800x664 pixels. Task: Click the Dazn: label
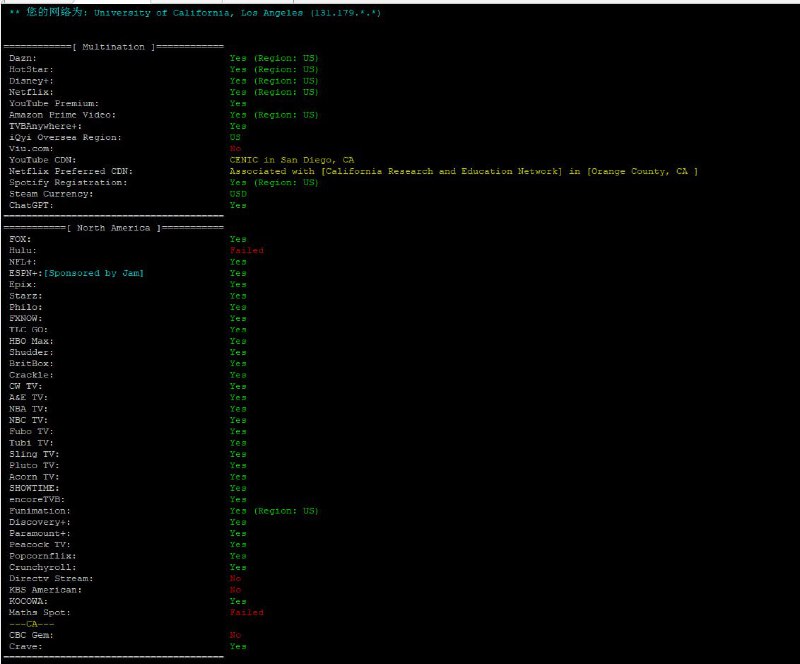(x=23, y=58)
